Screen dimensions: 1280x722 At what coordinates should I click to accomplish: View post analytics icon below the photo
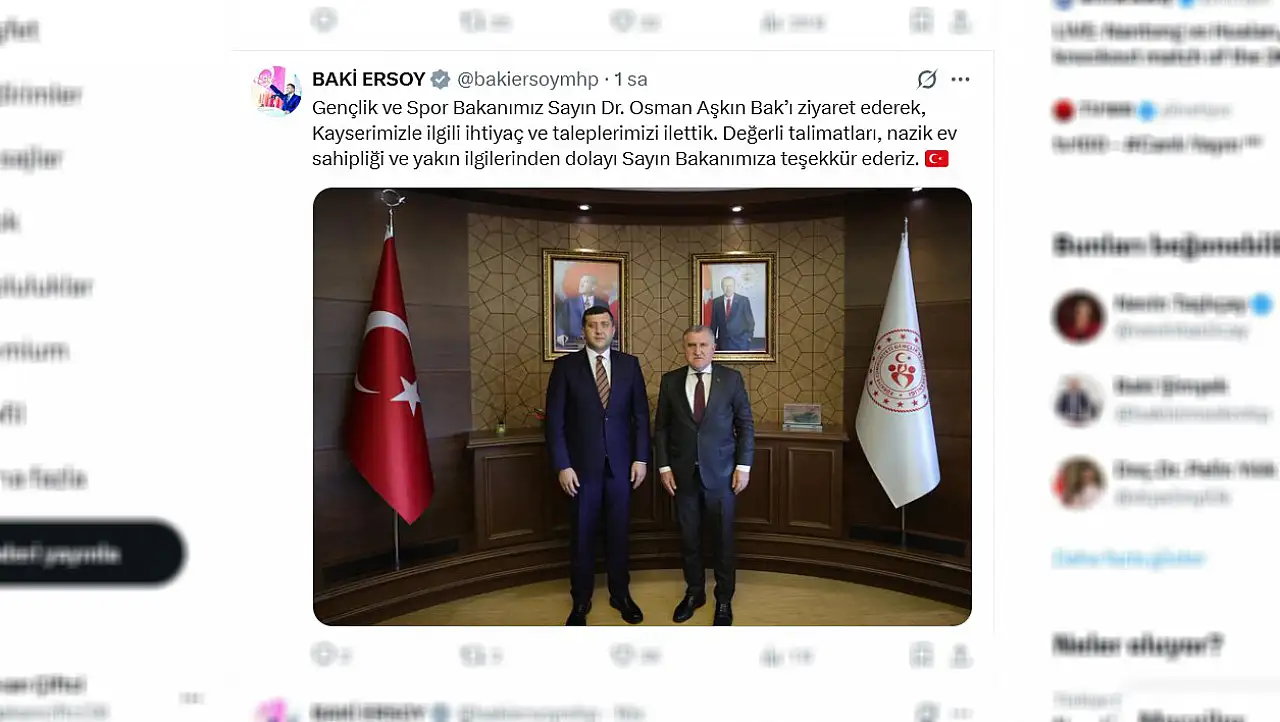771,656
